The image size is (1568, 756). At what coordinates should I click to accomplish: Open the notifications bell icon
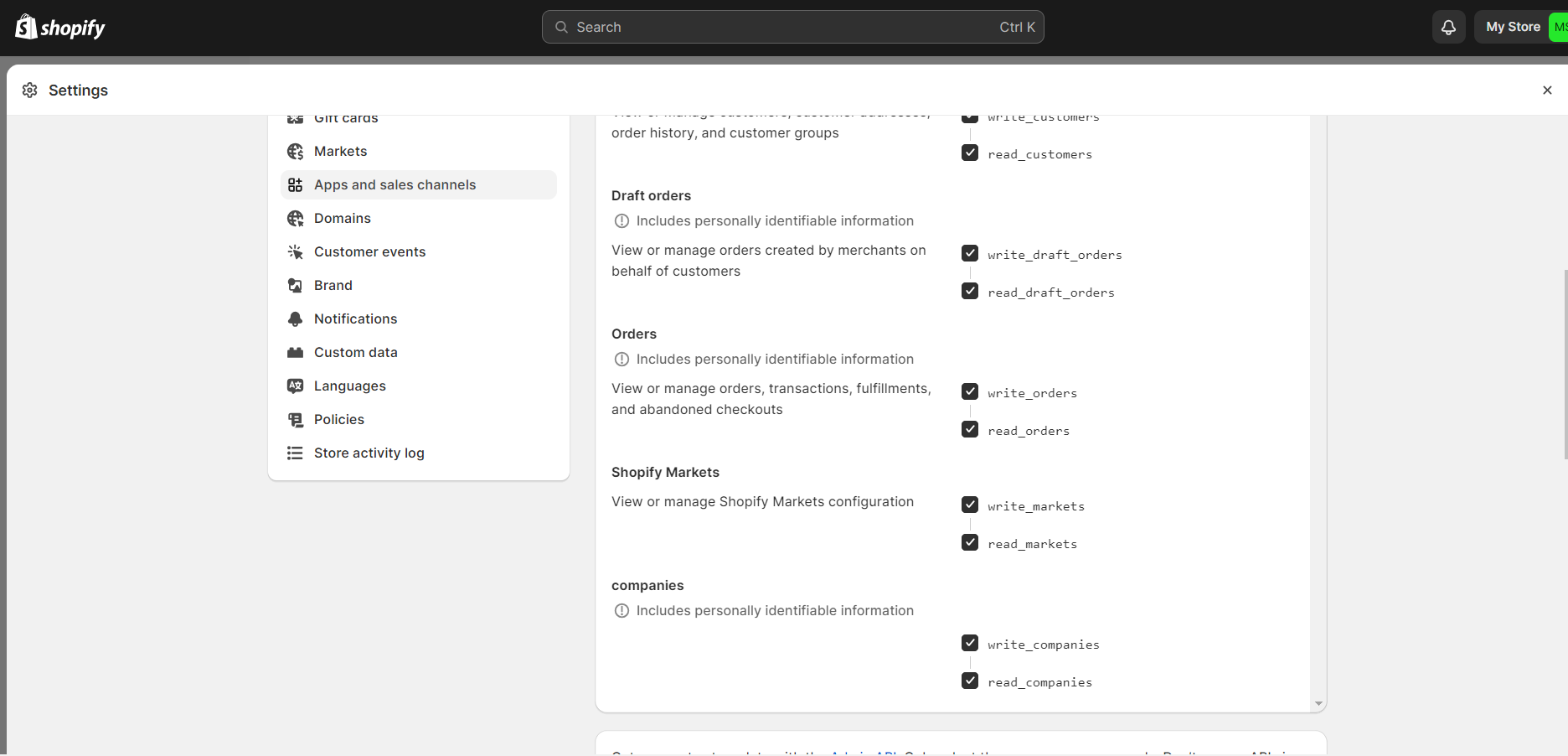[1448, 28]
